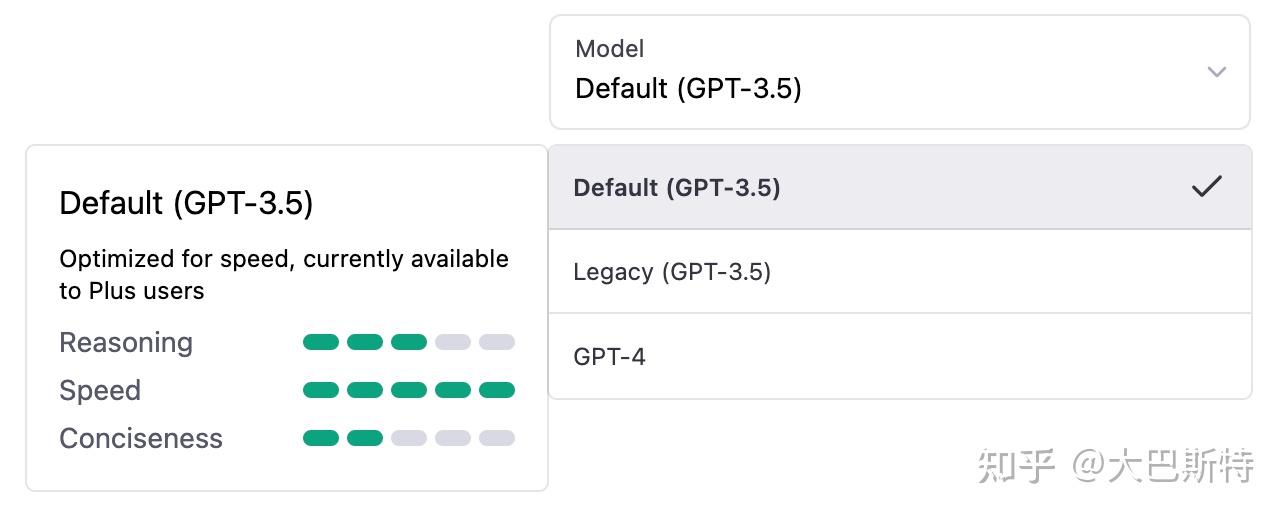Click the chevron arrow in the Model field

coord(1216,72)
